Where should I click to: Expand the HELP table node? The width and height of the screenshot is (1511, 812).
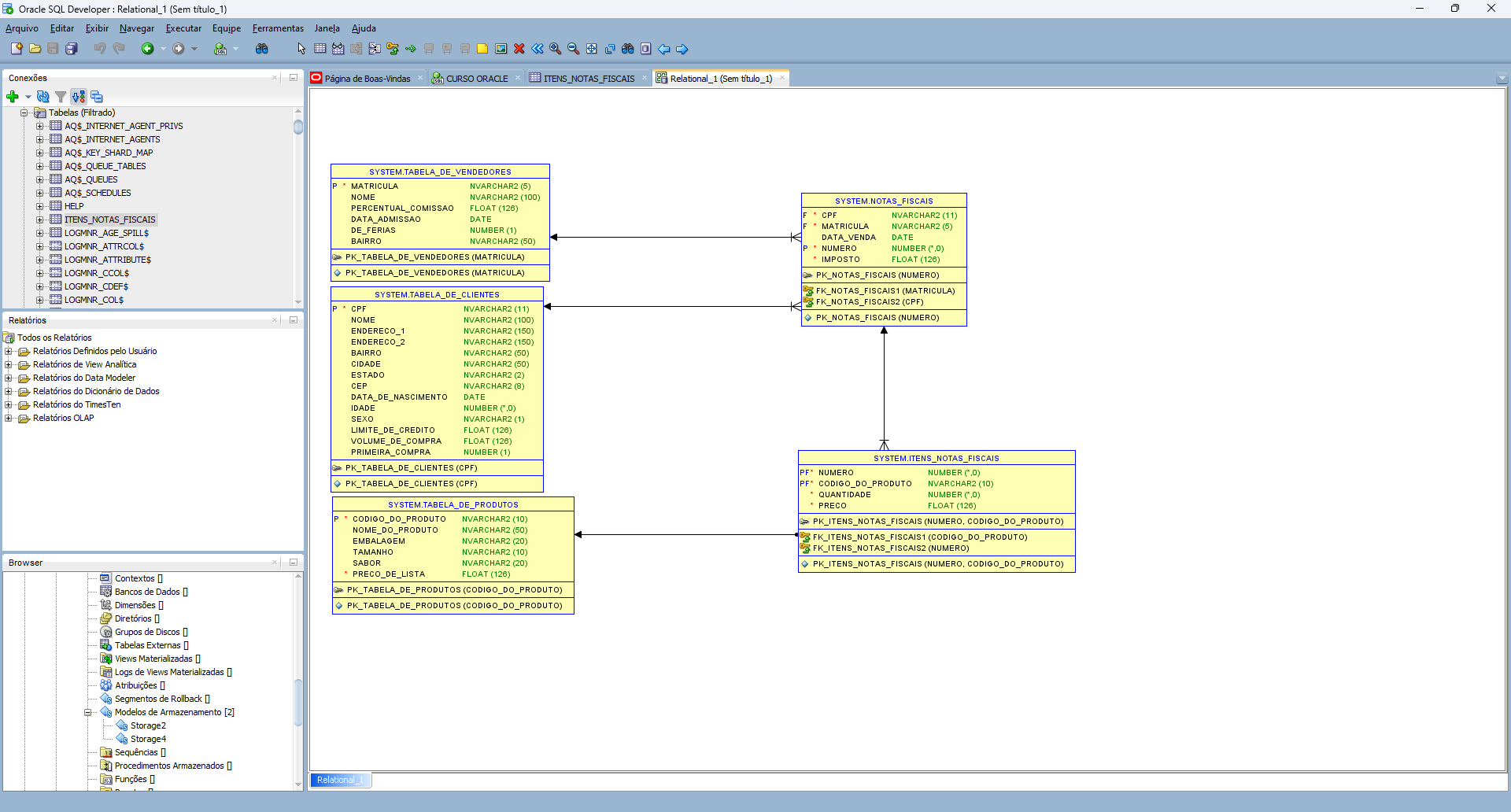tap(40, 206)
